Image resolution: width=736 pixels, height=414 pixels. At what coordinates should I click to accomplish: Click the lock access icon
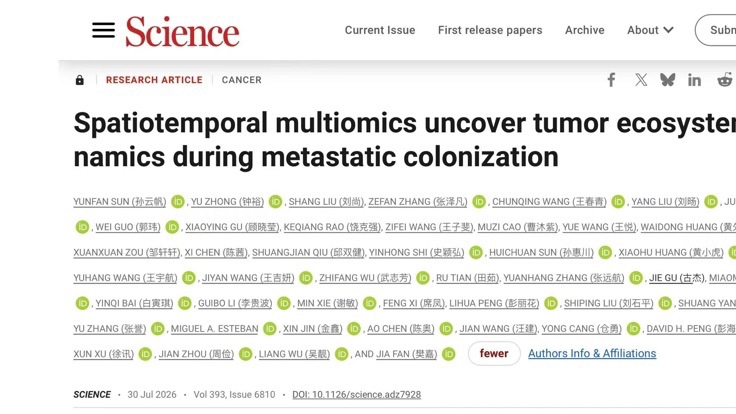coord(80,80)
